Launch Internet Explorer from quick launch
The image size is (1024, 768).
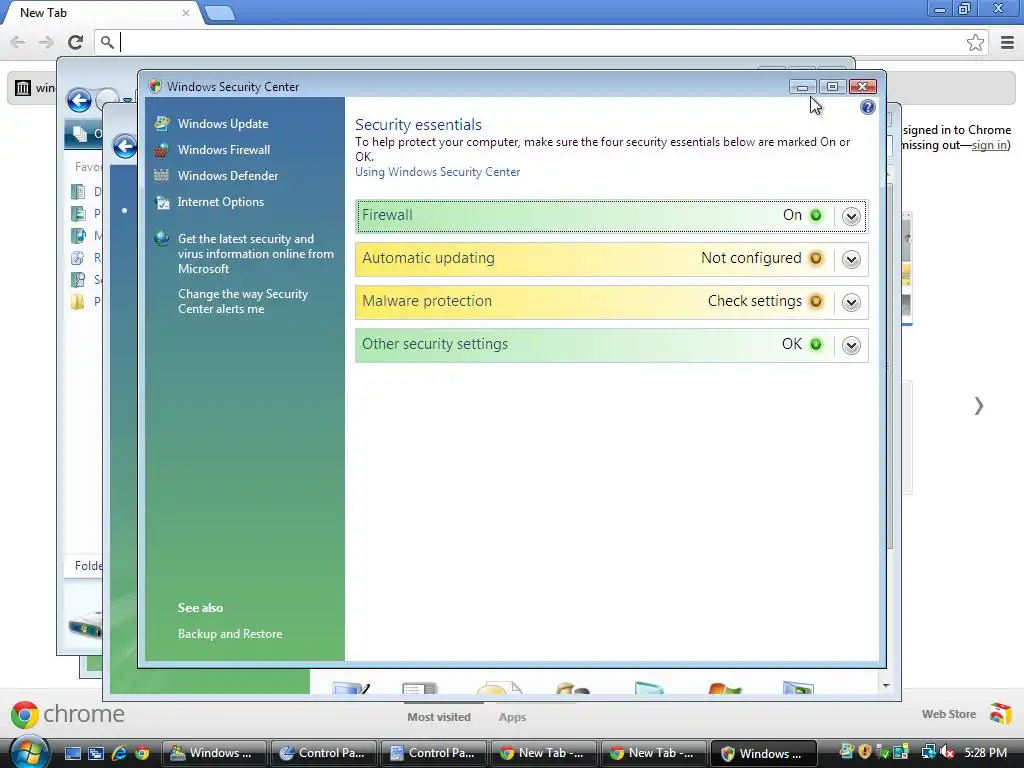[119, 753]
